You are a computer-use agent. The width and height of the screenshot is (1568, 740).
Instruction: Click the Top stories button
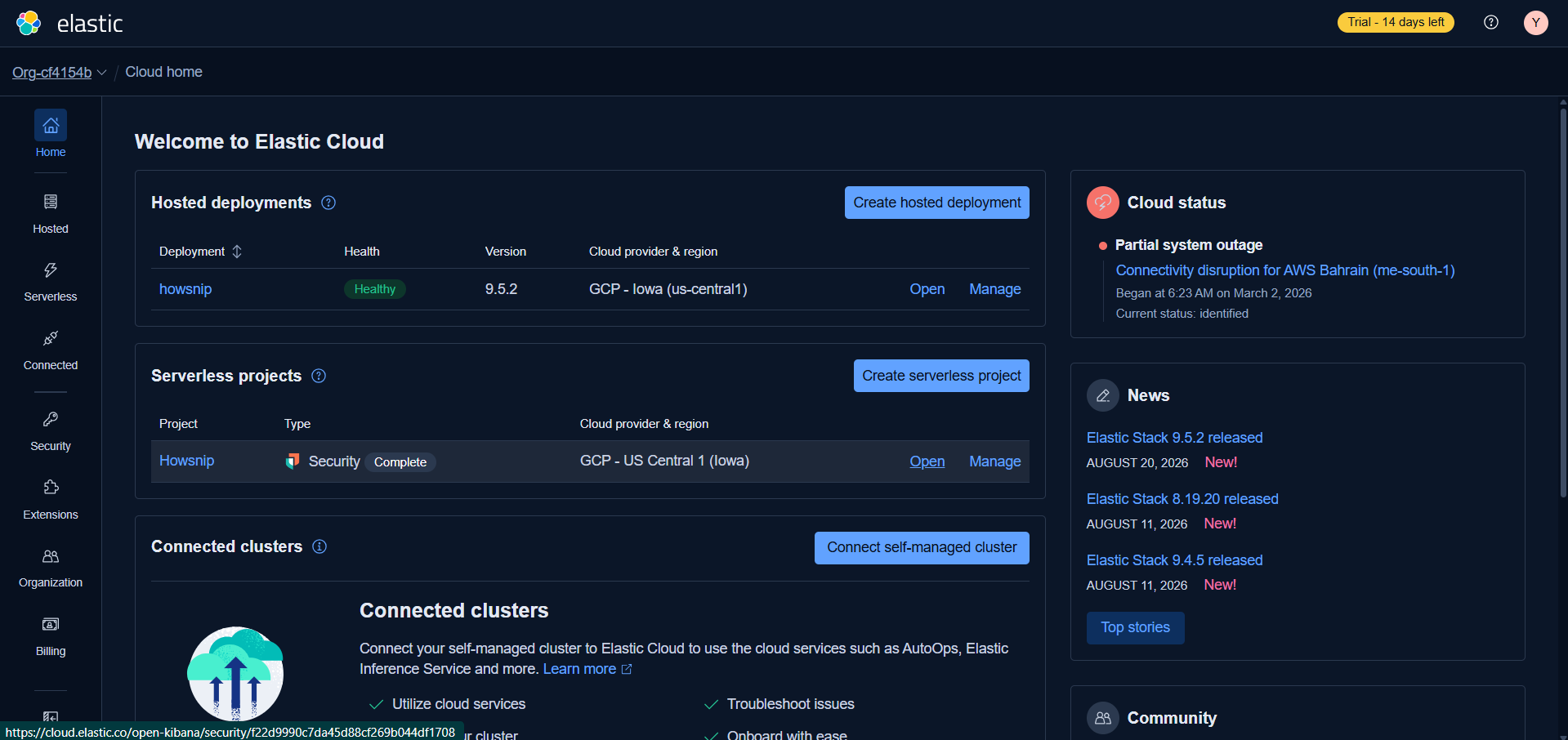click(x=1136, y=627)
